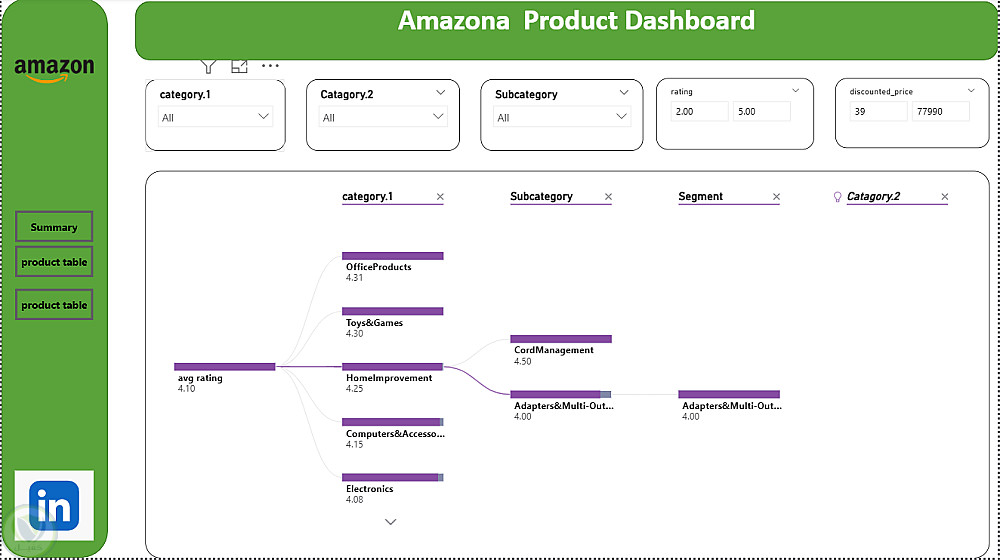The image size is (1000, 560).
Task: Open focus mode with the expand icon
Action: pos(239,66)
